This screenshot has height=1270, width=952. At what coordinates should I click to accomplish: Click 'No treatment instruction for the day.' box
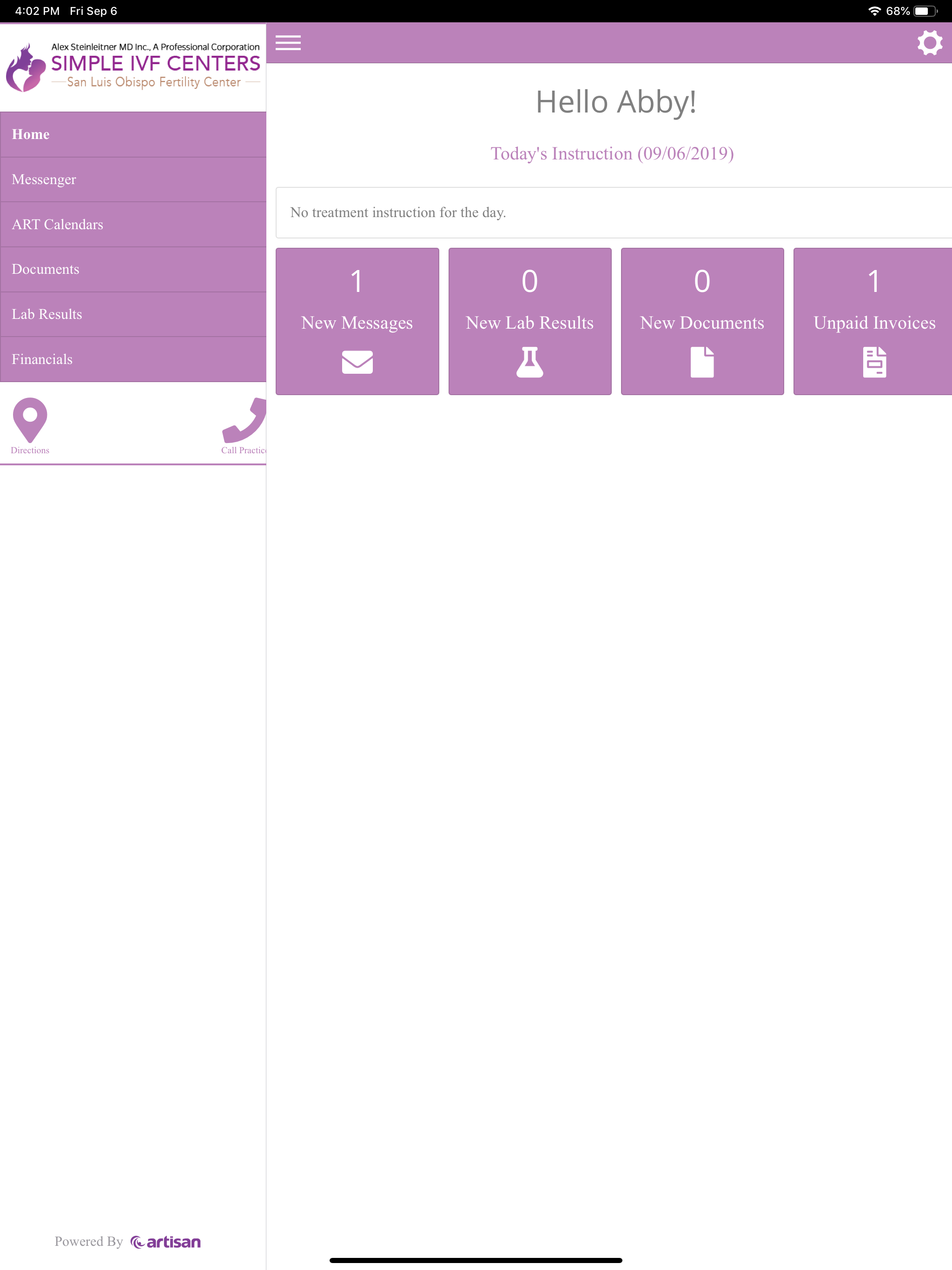pyautogui.click(x=614, y=212)
